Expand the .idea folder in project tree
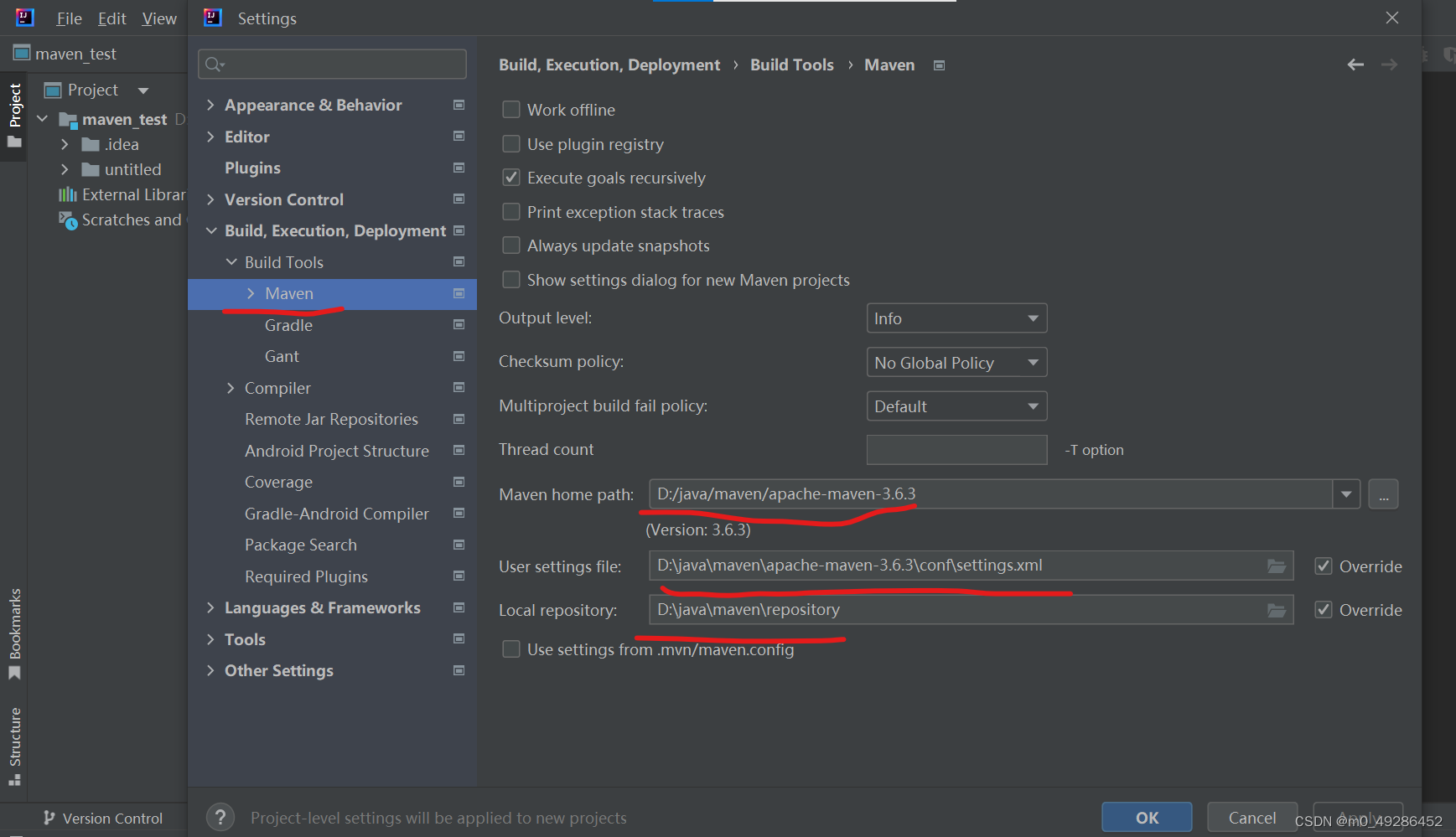The width and height of the screenshot is (1456, 837). click(65, 144)
